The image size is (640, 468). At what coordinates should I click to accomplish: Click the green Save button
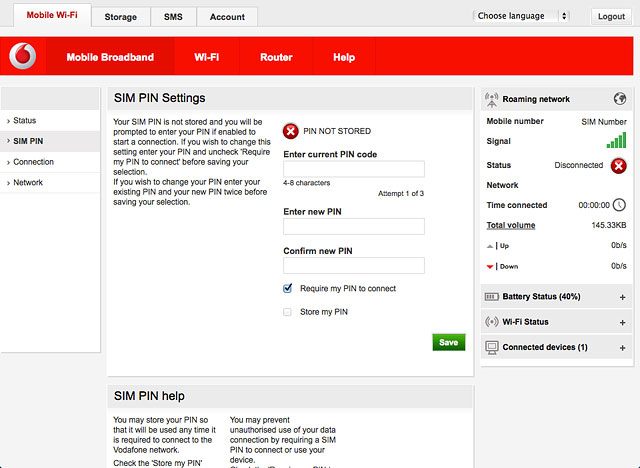click(x=449, y=342)
